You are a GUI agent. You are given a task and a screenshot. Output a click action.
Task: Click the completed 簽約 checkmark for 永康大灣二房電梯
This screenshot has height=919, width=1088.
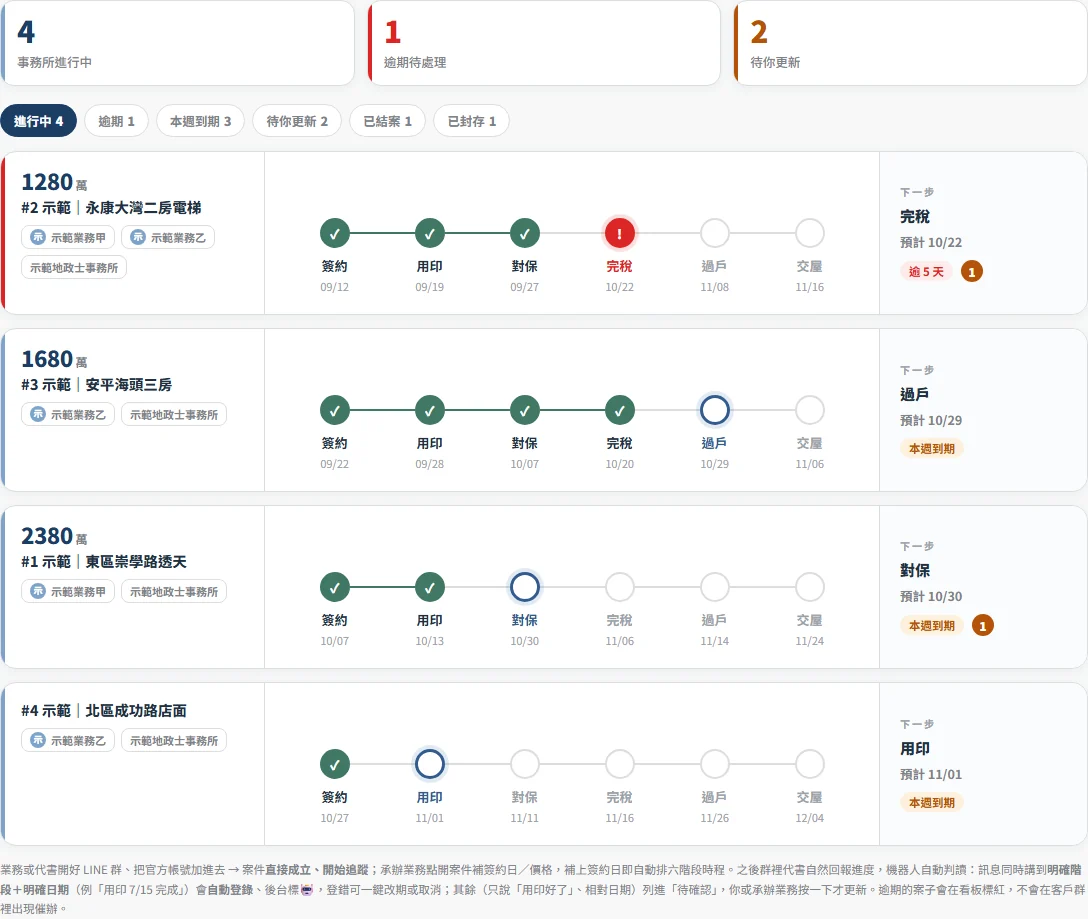[x=334, y=233]
